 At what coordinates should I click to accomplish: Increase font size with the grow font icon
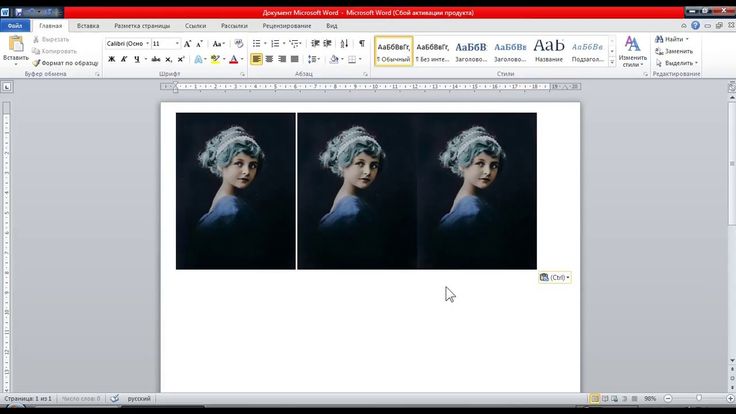click(x=187, y=44)
